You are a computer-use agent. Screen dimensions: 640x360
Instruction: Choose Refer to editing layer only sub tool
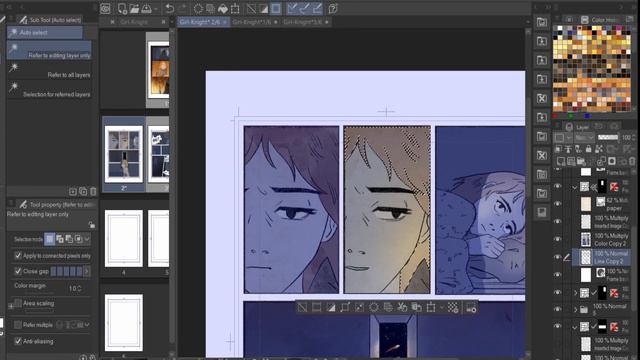click(49, 51)
